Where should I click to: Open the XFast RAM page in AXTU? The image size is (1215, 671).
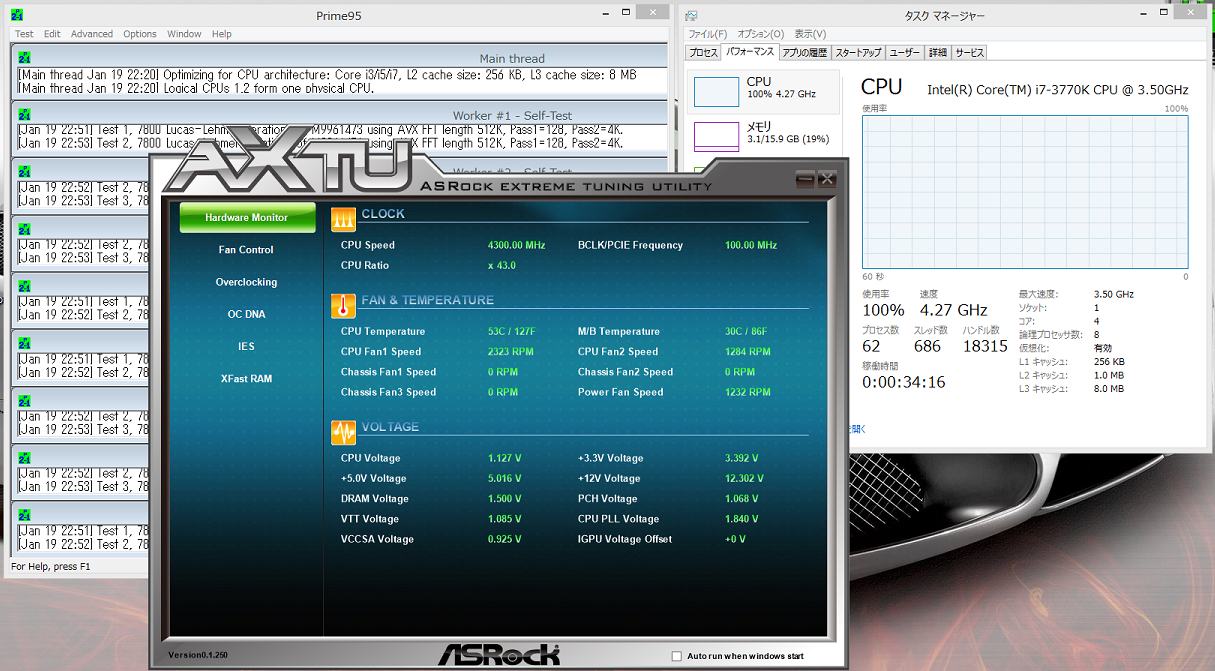[247, 379]
